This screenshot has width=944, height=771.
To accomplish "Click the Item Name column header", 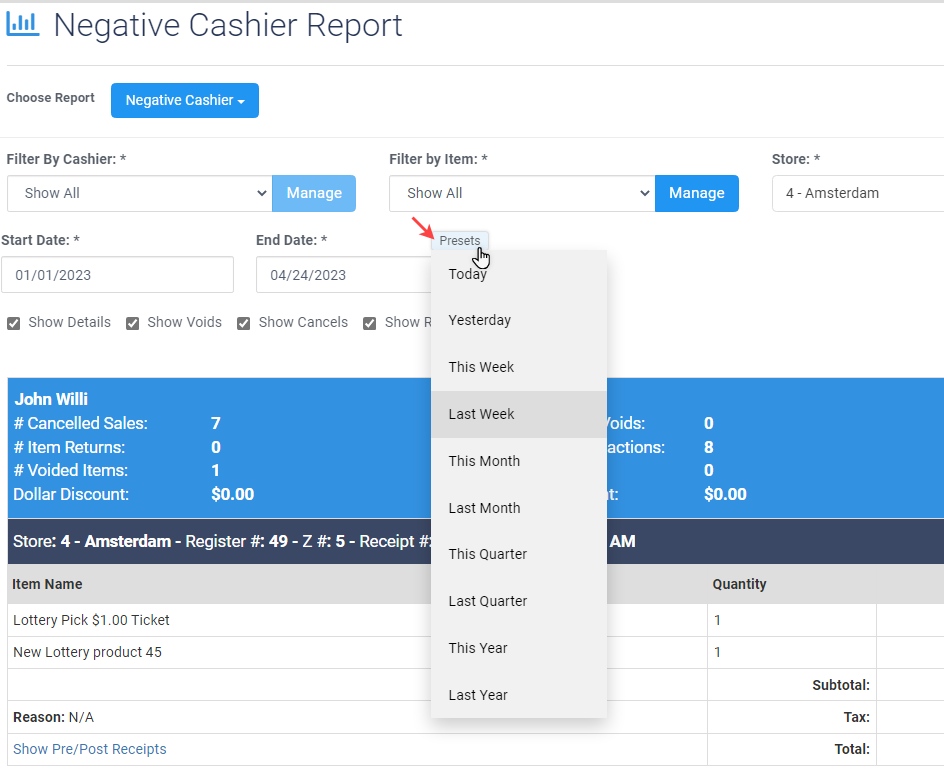I will pyautogui.click(x=48, y=584).
